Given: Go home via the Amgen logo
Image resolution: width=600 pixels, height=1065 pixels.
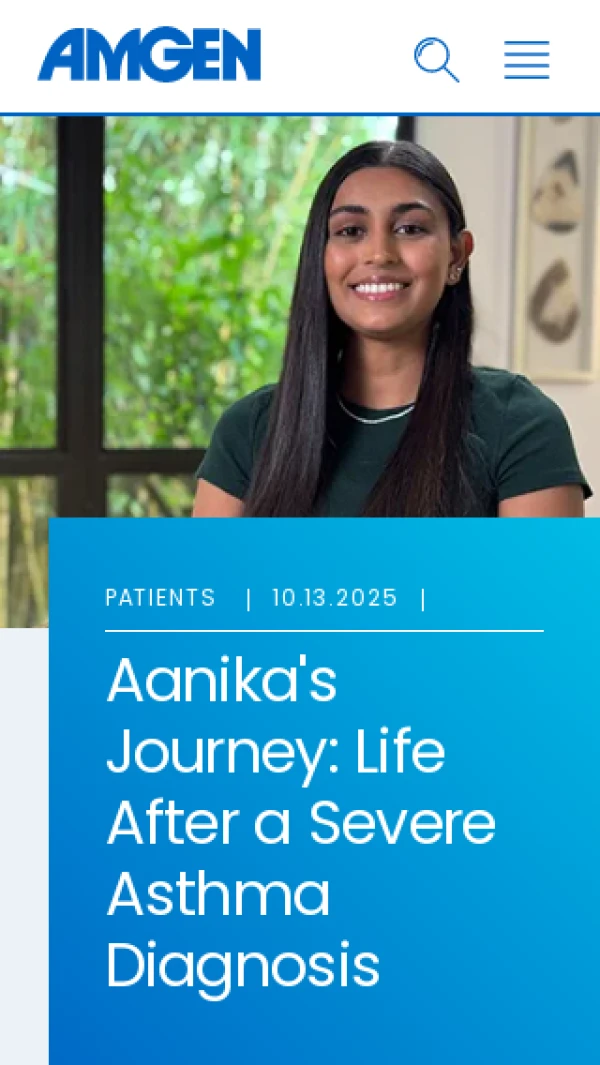Looking at the screenshot, I should point(149,54).
